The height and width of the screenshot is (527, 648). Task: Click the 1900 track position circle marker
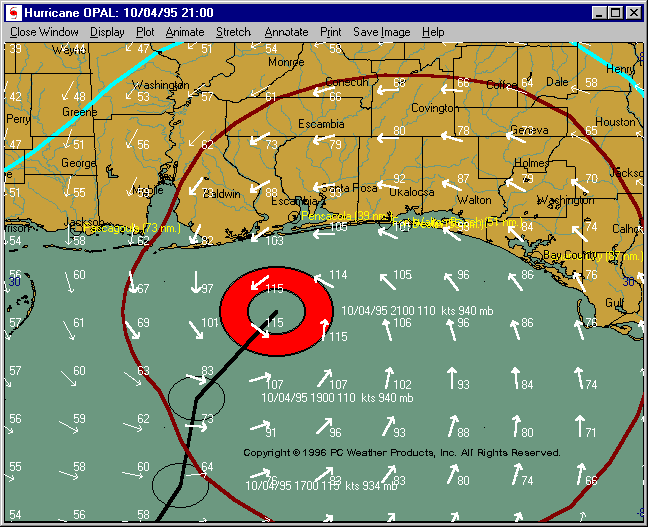click(x=197, y=398)
